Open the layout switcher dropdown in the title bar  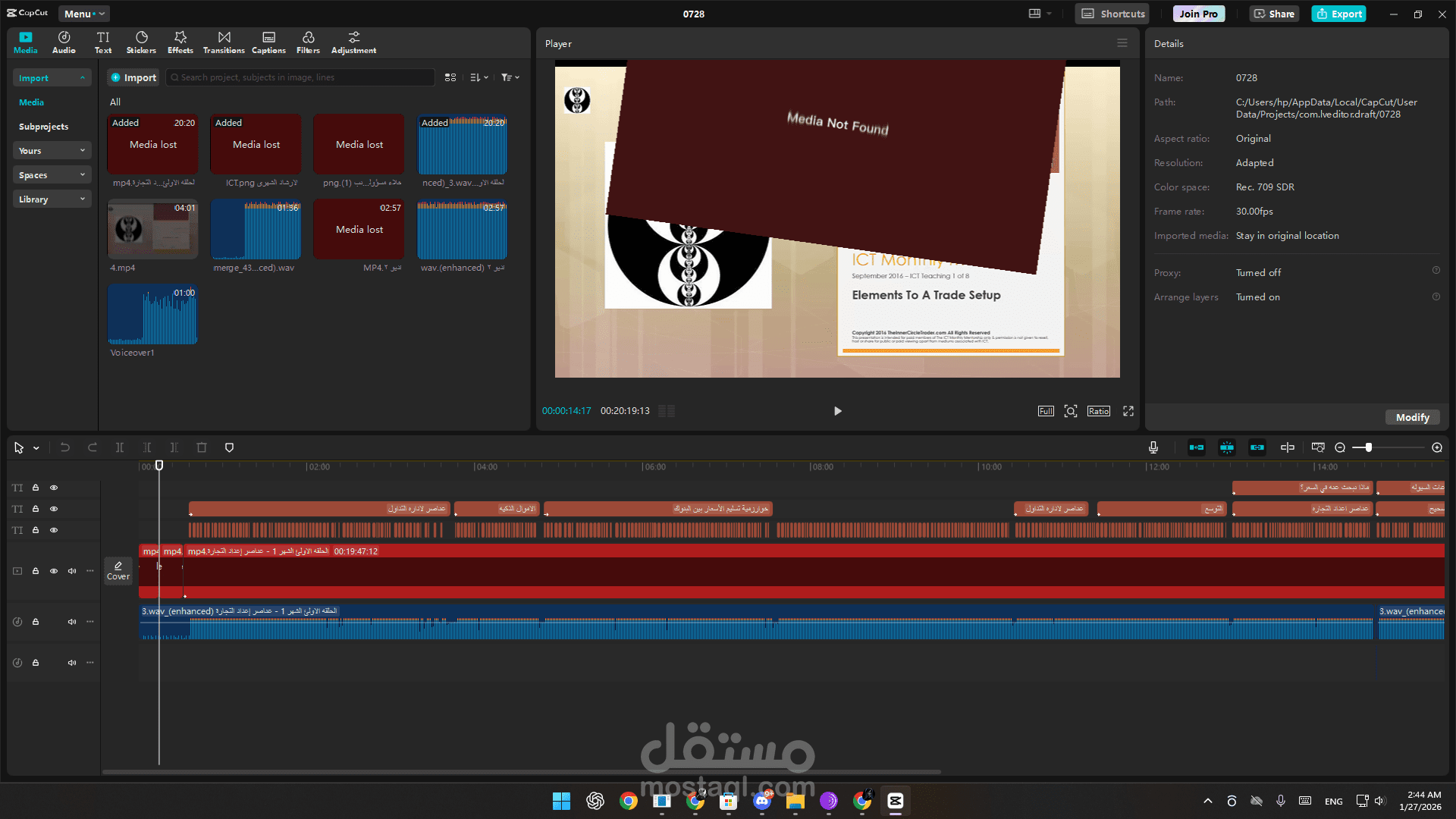coord(1040,14)
